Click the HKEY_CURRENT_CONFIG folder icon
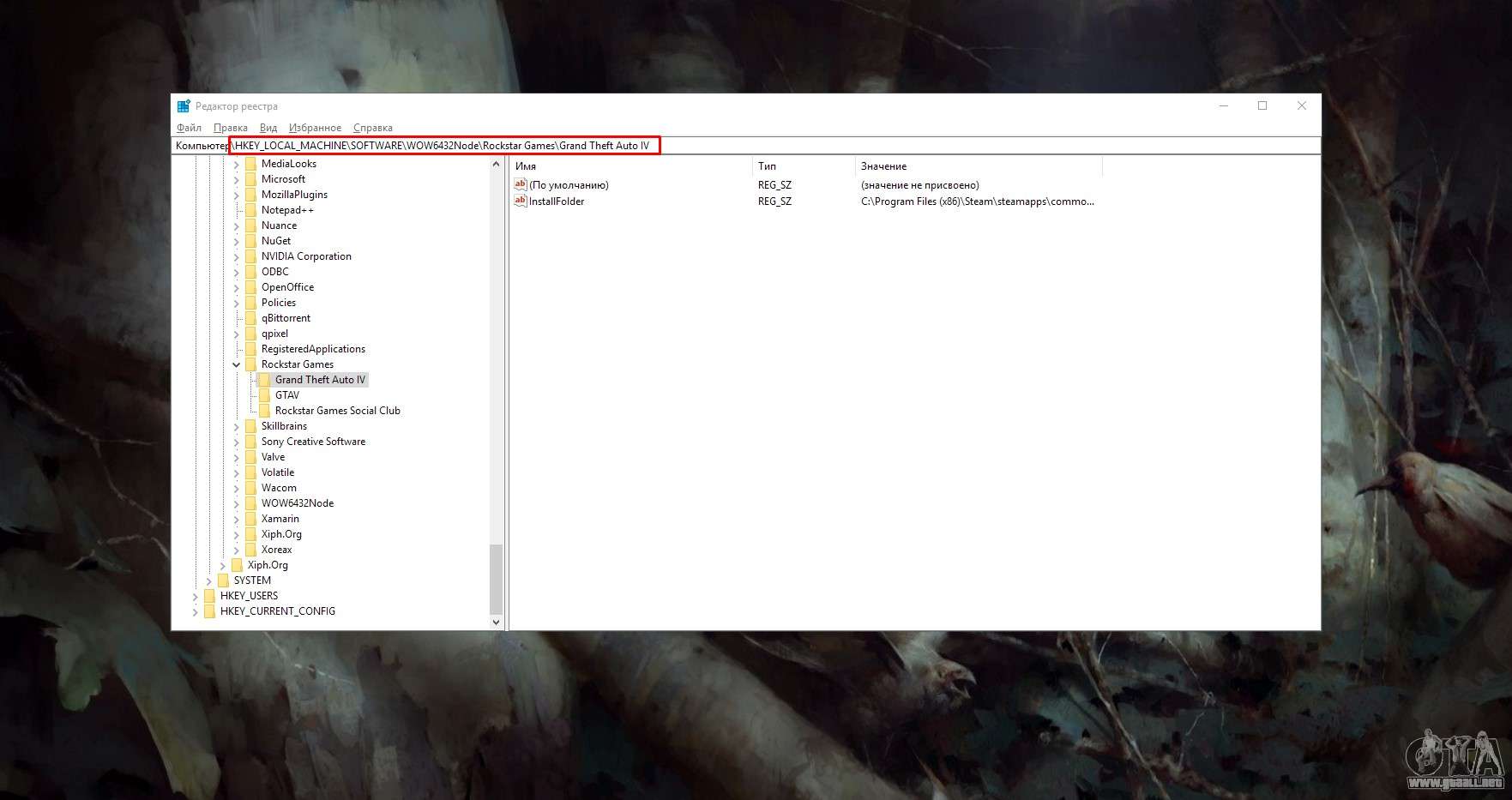Screen dimensions: 1512x800 point(209,611)
